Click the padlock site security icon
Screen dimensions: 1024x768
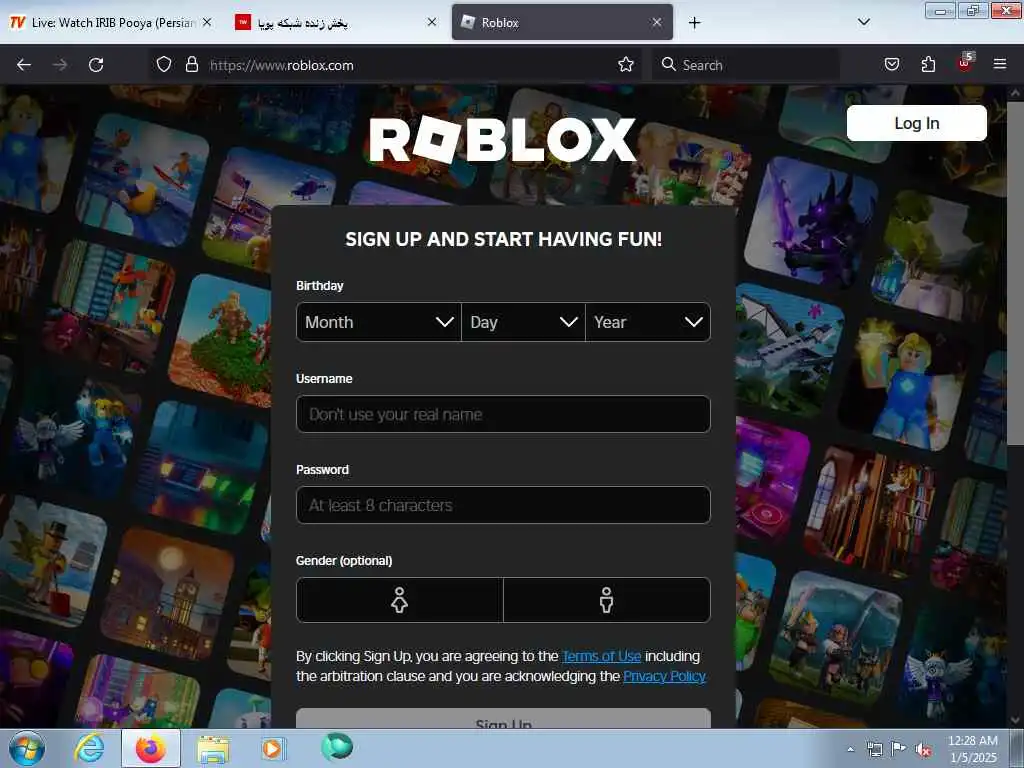[x=191, y=65]
